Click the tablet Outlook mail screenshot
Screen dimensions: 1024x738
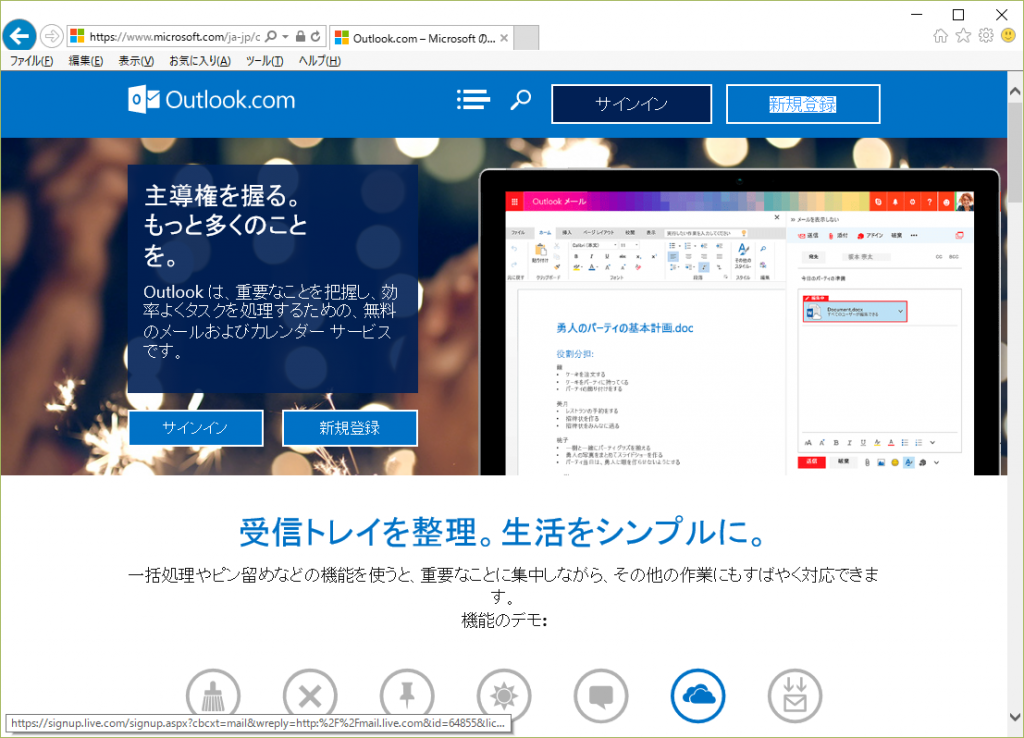[x=740, y=322]
